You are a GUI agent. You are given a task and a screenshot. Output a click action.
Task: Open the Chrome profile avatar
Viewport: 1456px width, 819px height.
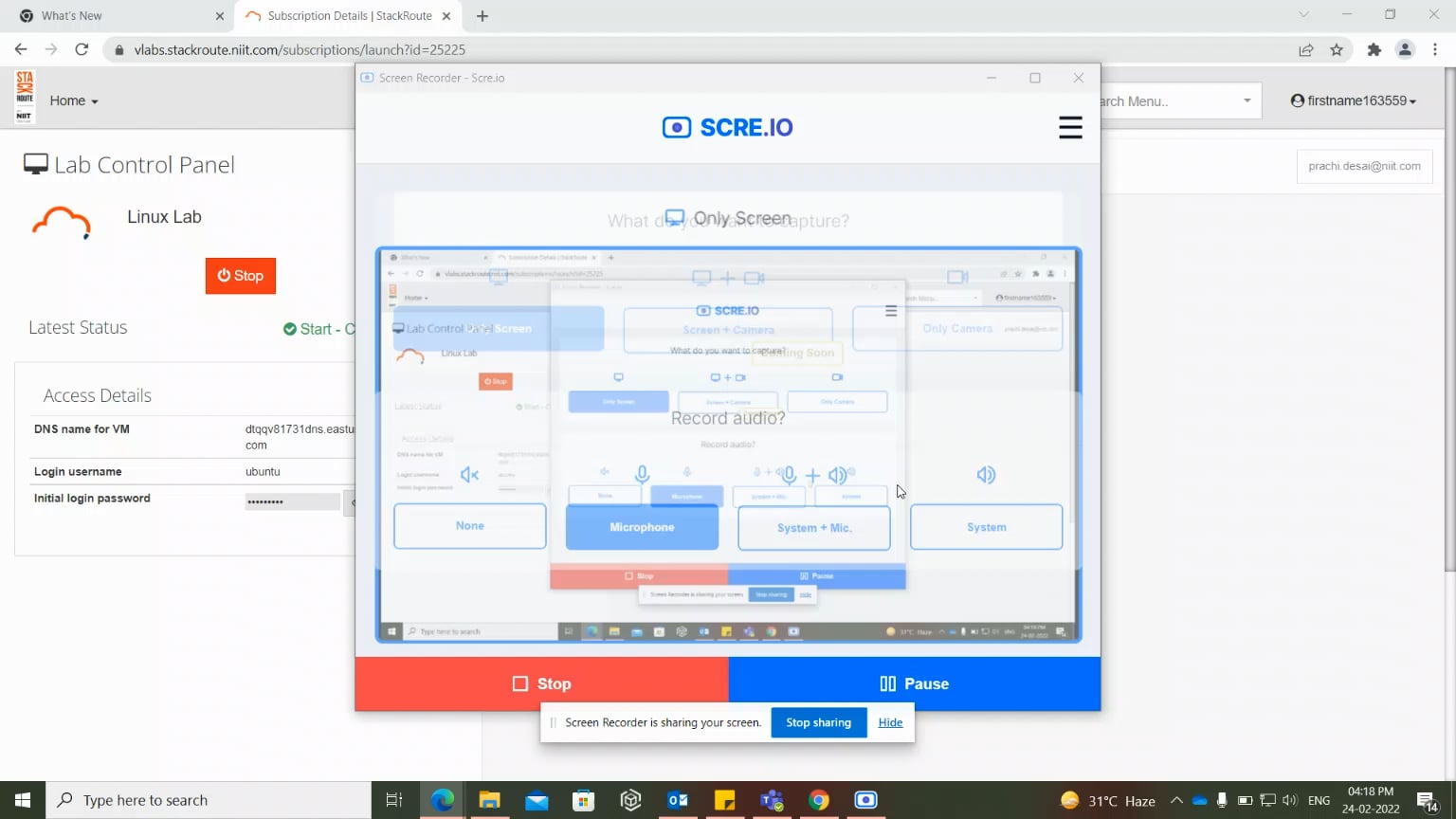pos(1405,49)
